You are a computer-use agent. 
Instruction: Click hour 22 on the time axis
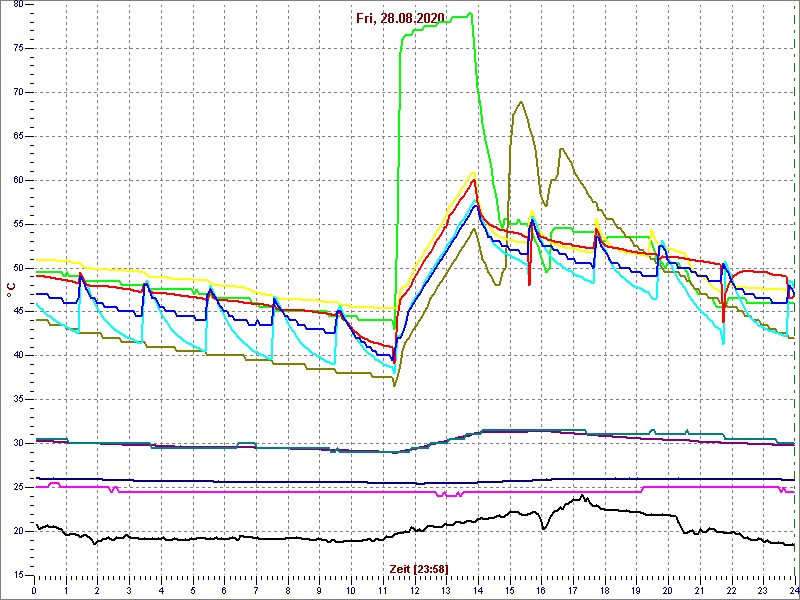(731, 589)
